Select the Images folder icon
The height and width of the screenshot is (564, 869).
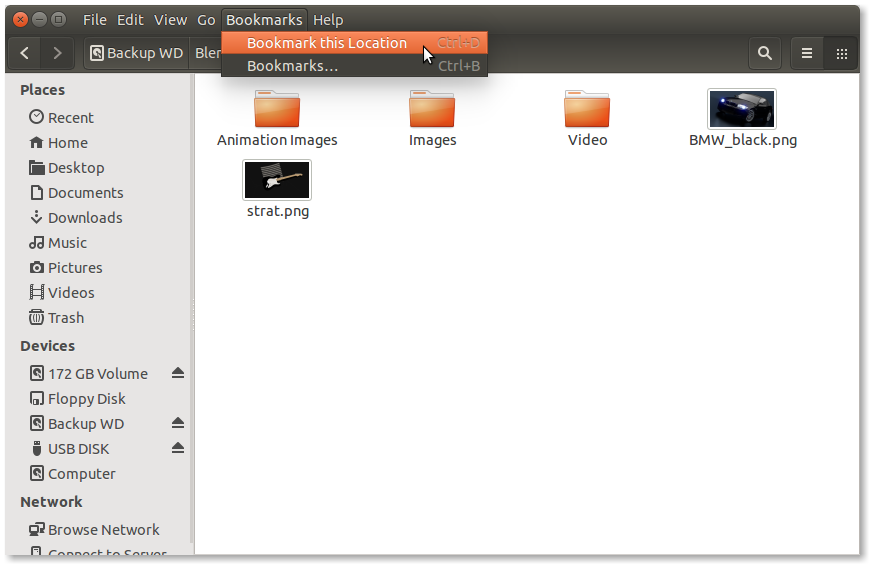(x=432, y=109)
